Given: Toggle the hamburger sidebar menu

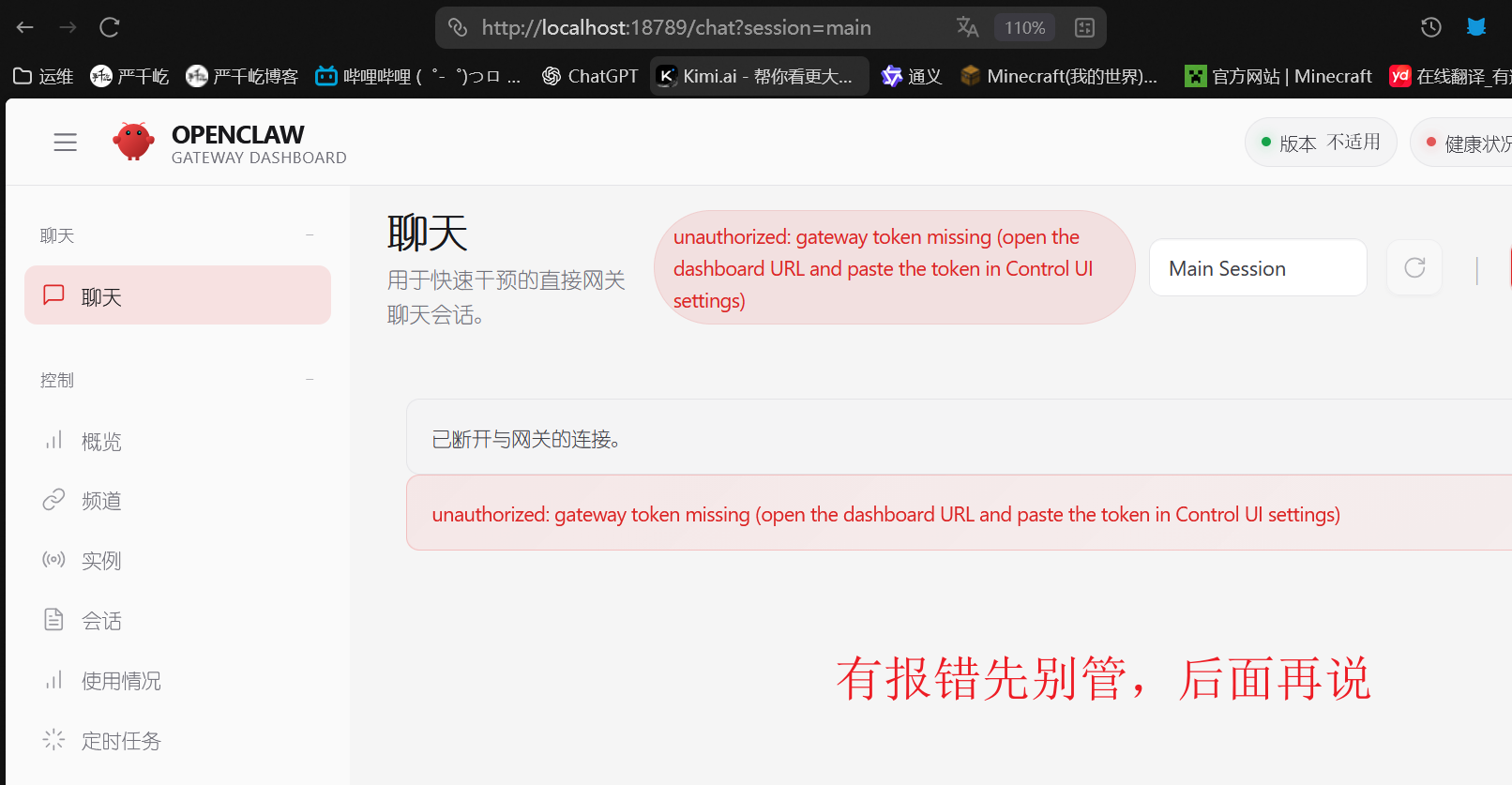Looking at the screenshot, I should pyautogui.click(x=65, y=143).
